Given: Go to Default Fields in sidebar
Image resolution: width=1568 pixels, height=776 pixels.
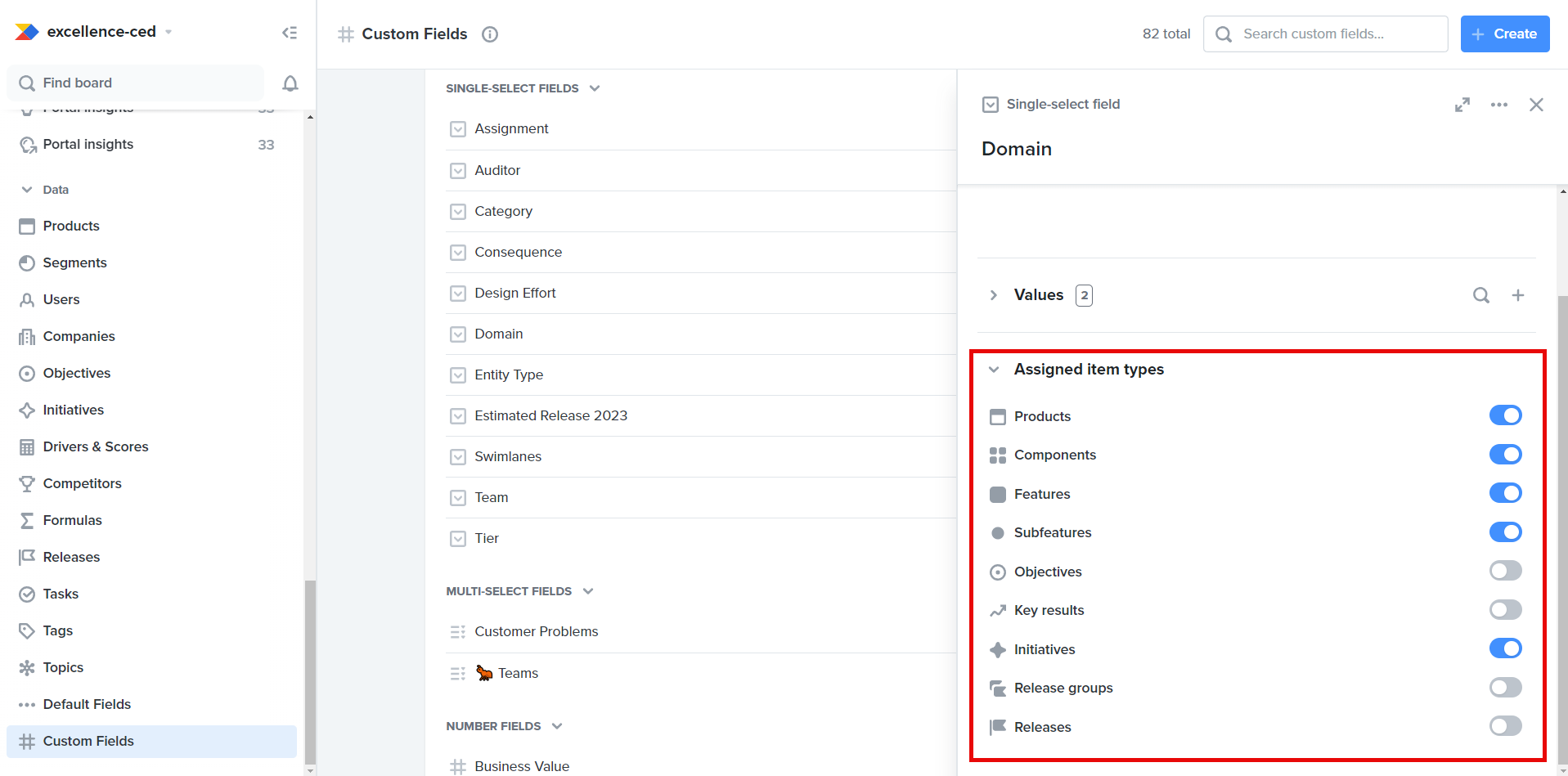Looking at the screenshot, I should pyautogui.click(x=87, y=704).
